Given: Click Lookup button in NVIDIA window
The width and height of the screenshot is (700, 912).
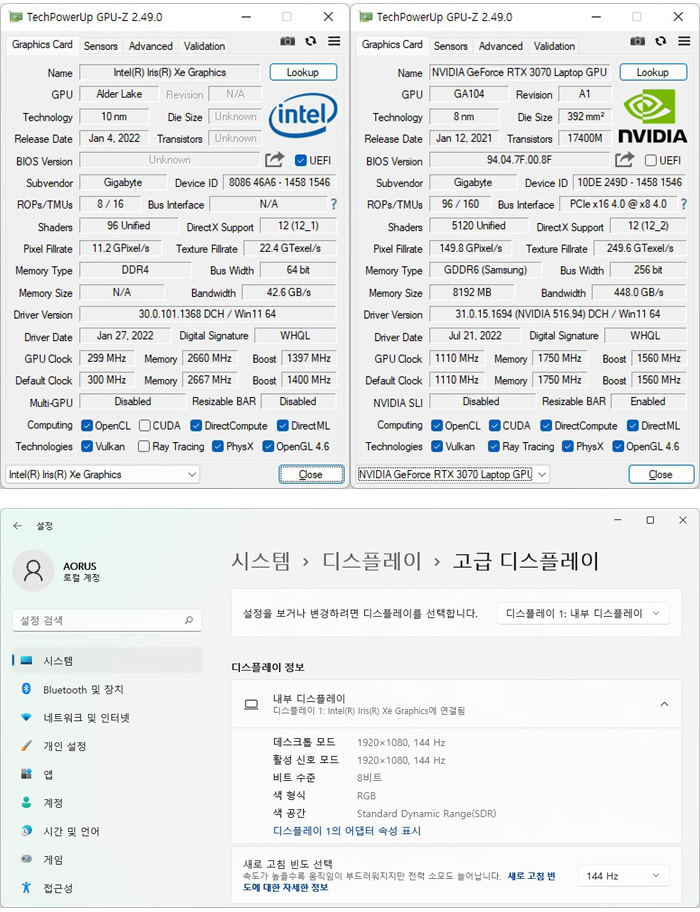Looking at the screenshot, I should tap(653, 72).
